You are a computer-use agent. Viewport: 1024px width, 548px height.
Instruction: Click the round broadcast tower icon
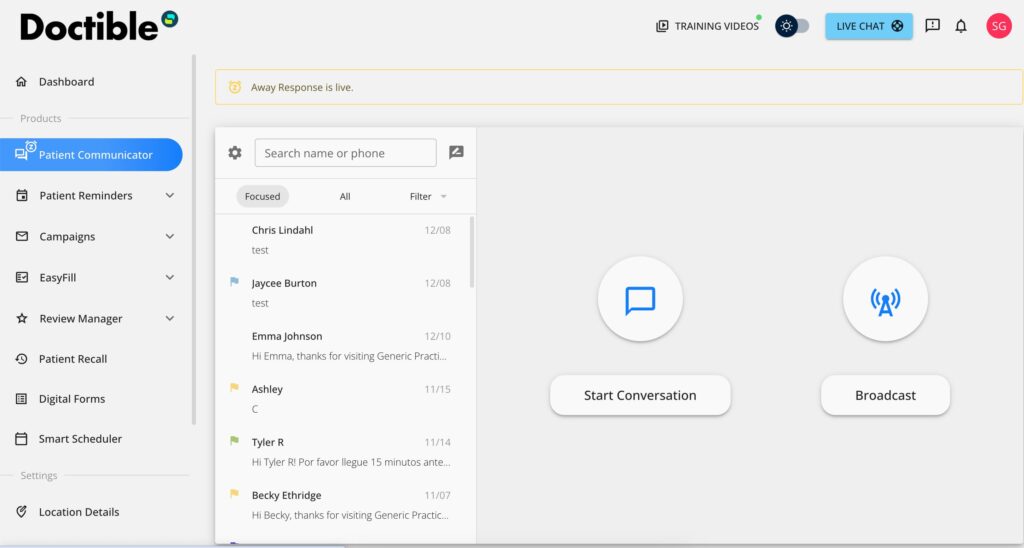click(885, 299)
